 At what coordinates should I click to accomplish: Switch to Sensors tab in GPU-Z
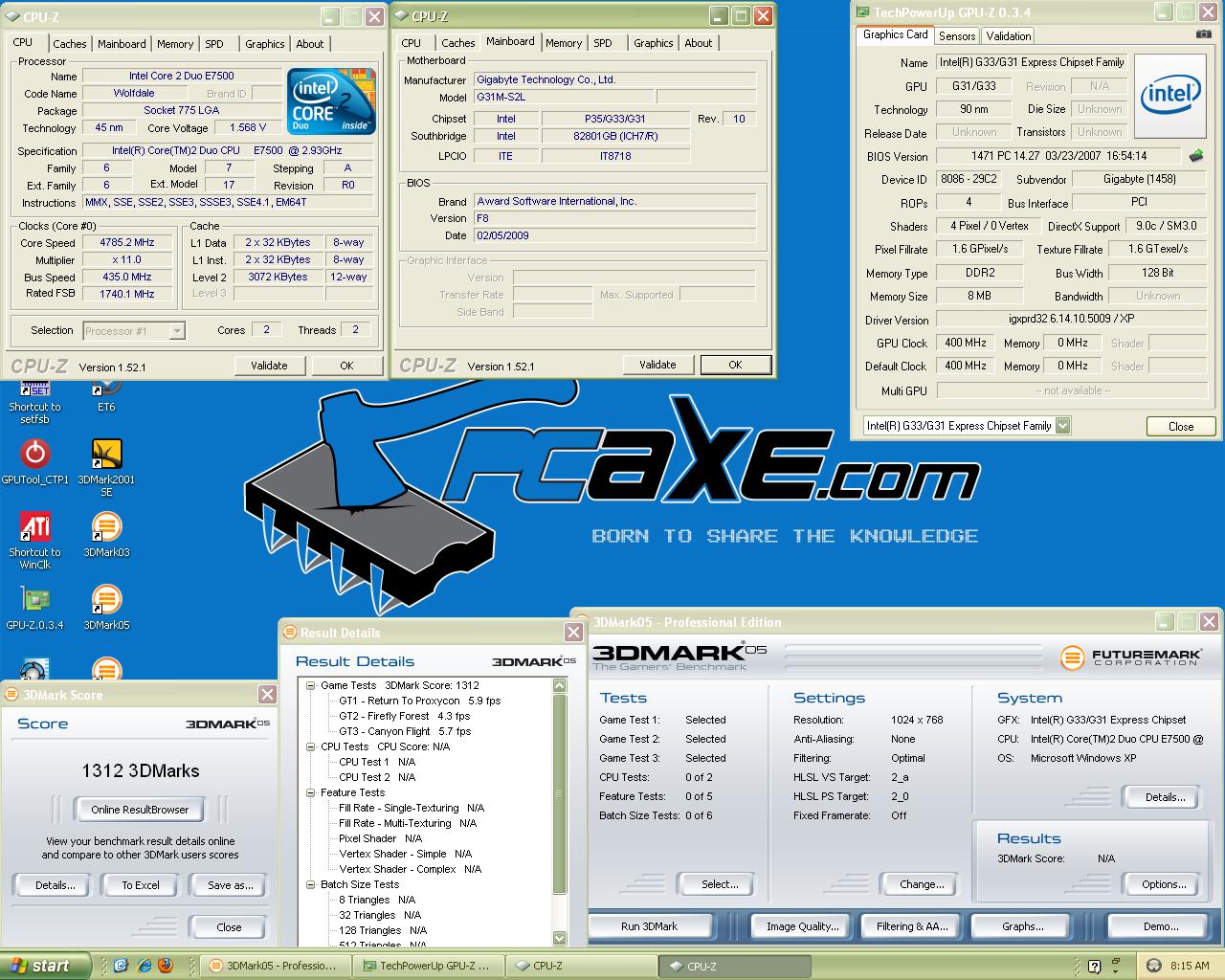point(957,36)
